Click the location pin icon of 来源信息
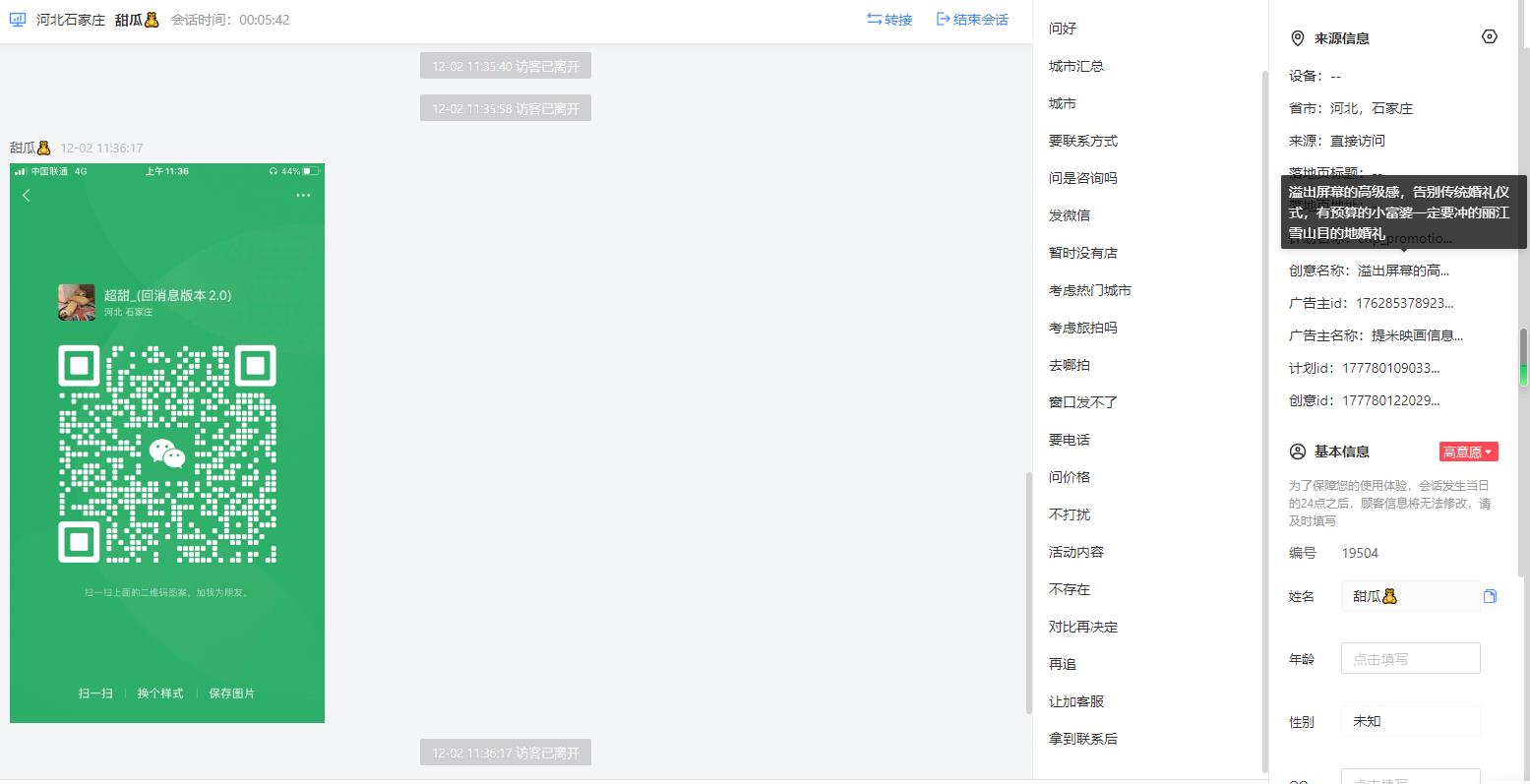The image size is (1530, 784). (1297, 38)
